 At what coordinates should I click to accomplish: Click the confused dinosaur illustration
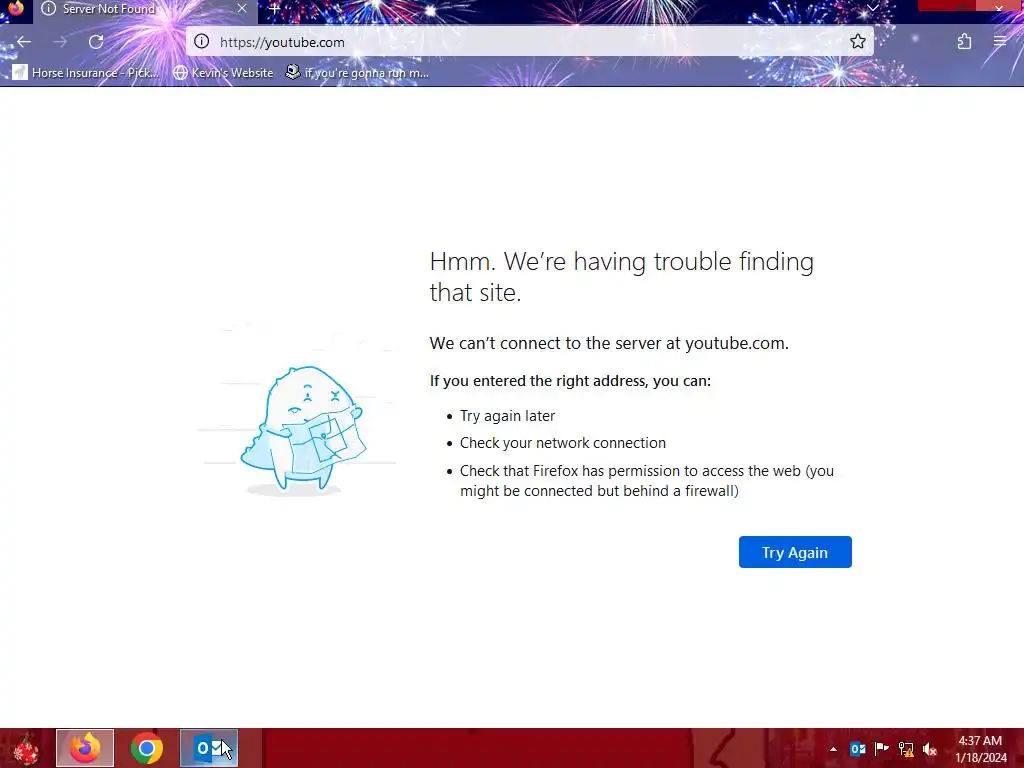pyautogui.click(x=303, y=430)
